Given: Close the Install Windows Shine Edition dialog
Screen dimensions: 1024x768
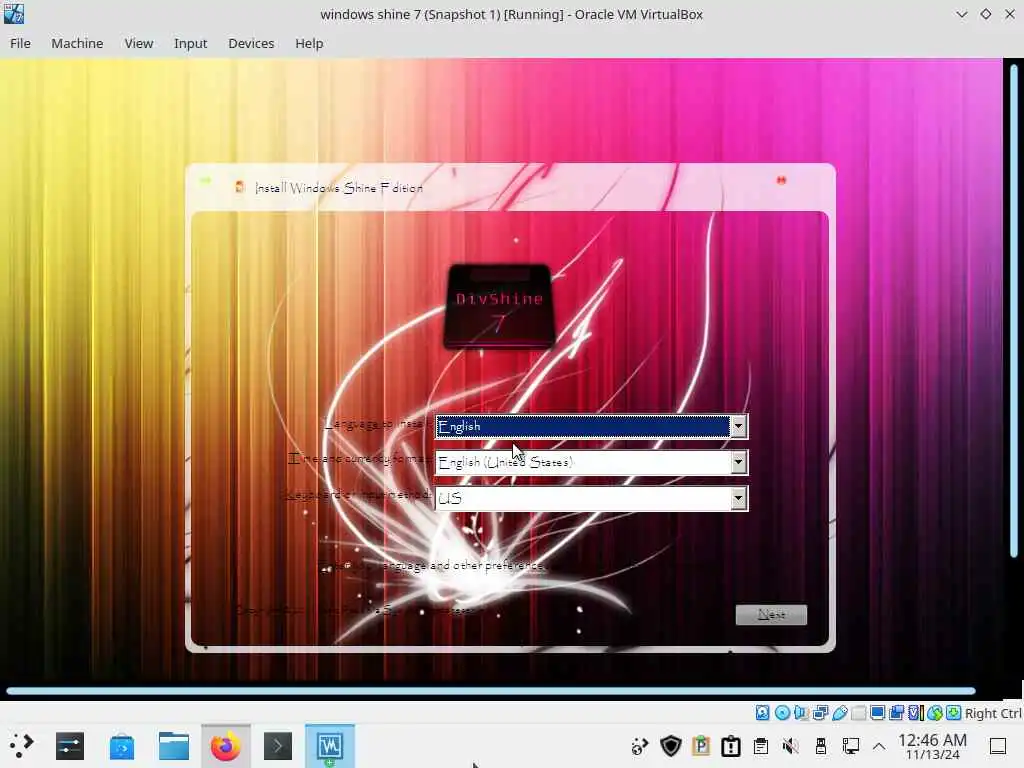Looking at the screenshot, I should 781,180.
